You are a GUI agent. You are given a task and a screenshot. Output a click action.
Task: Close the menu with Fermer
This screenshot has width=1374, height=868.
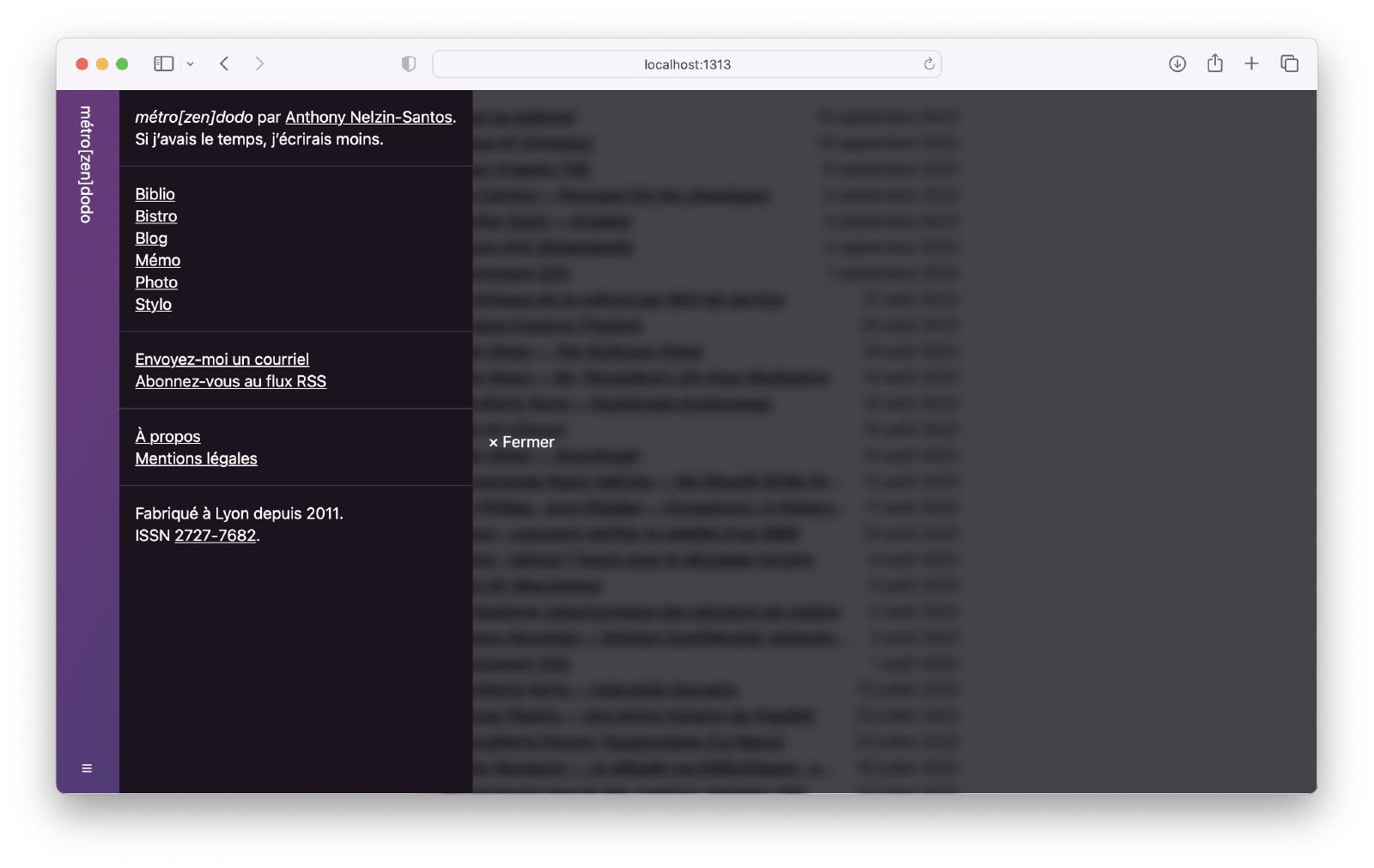521,442
